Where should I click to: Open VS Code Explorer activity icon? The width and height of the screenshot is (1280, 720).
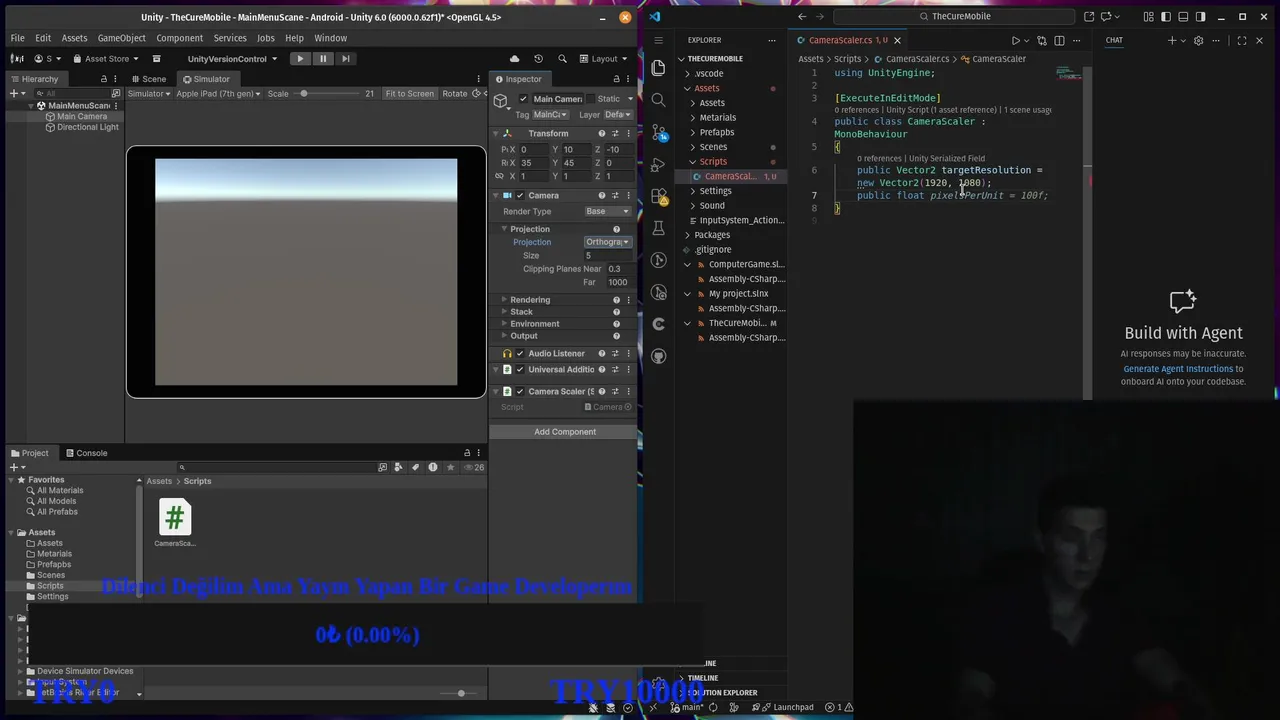[658, 67]
